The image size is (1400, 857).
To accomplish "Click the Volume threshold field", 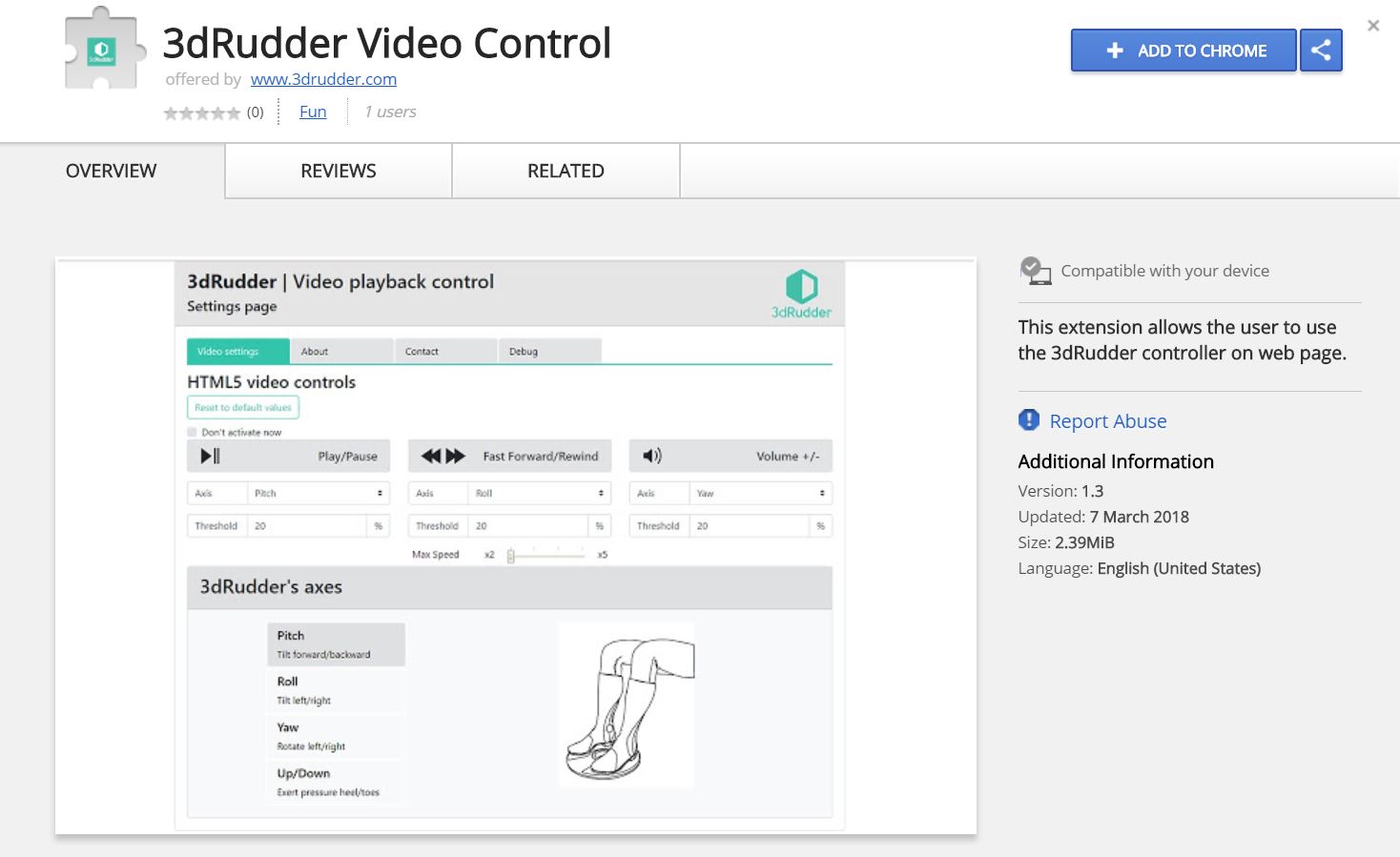I will tap(750, 525).
